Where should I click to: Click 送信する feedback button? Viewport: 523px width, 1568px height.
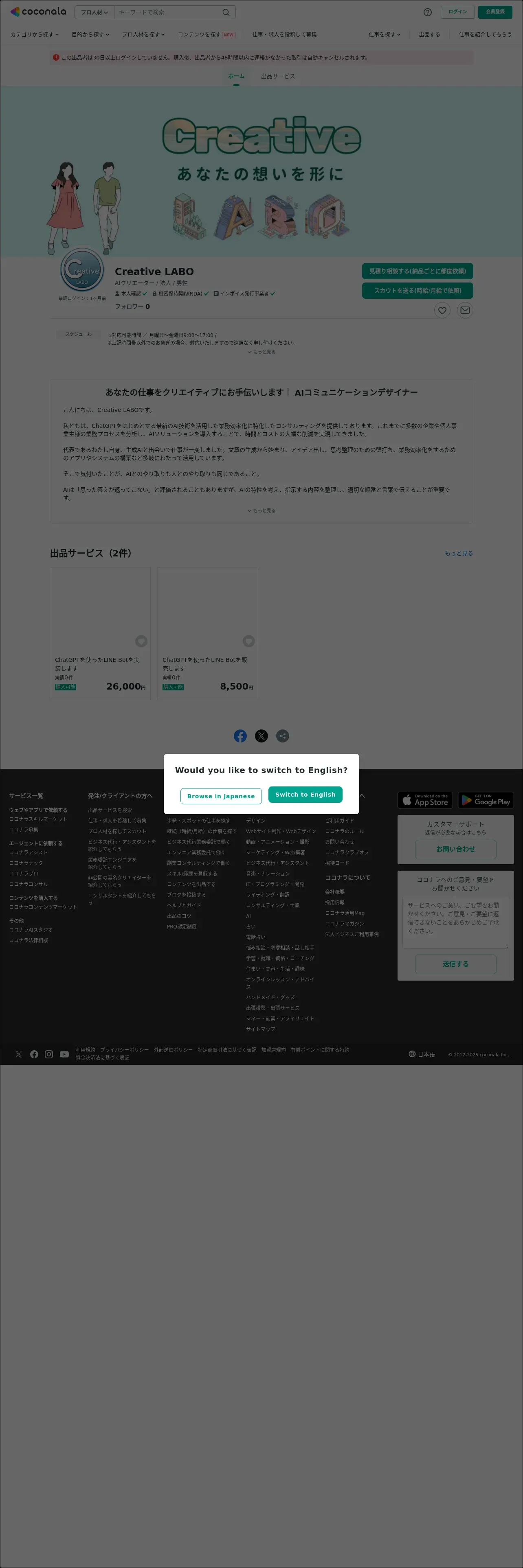click(455, 964)
